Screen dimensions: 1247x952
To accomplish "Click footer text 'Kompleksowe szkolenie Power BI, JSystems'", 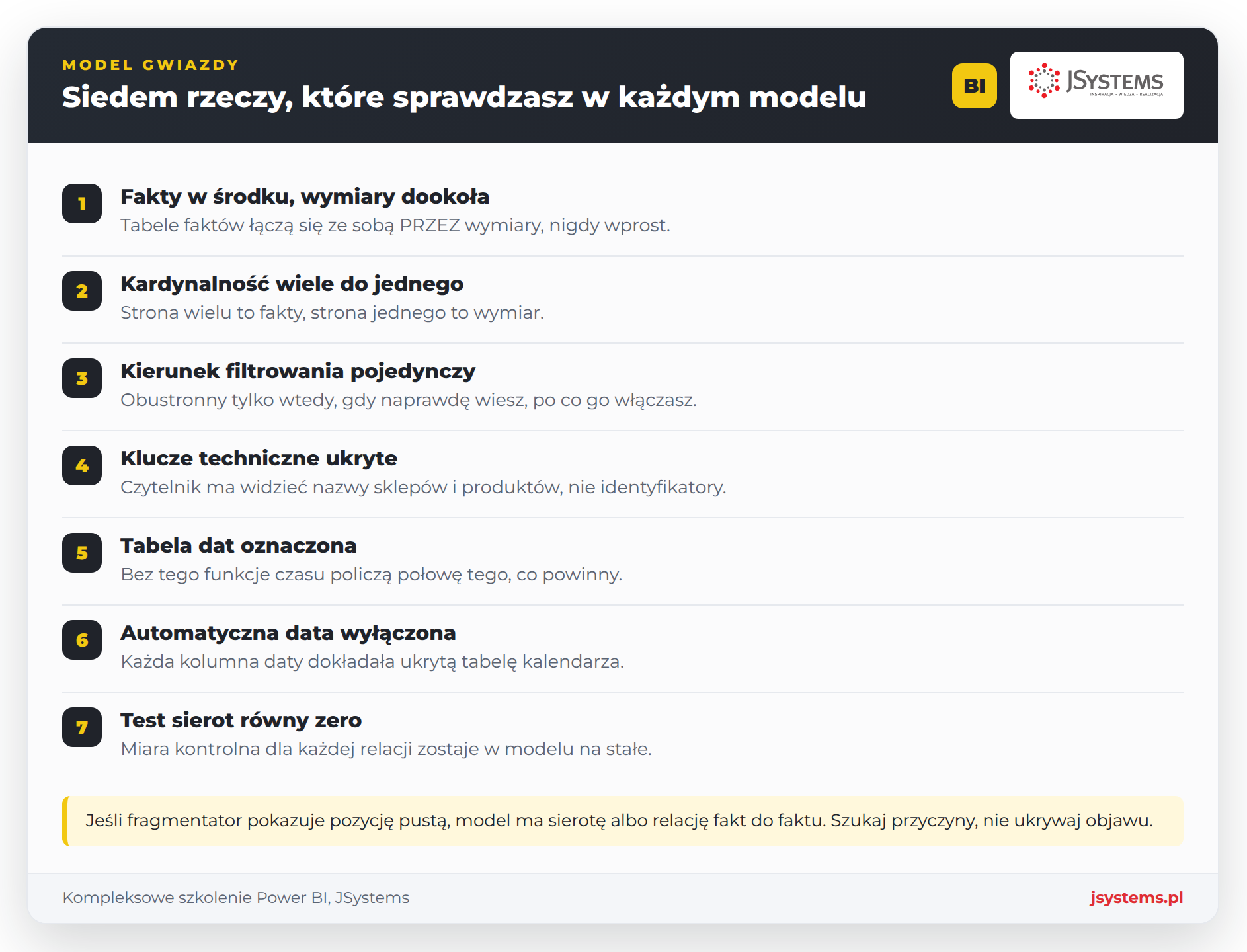I will point(236,898).
